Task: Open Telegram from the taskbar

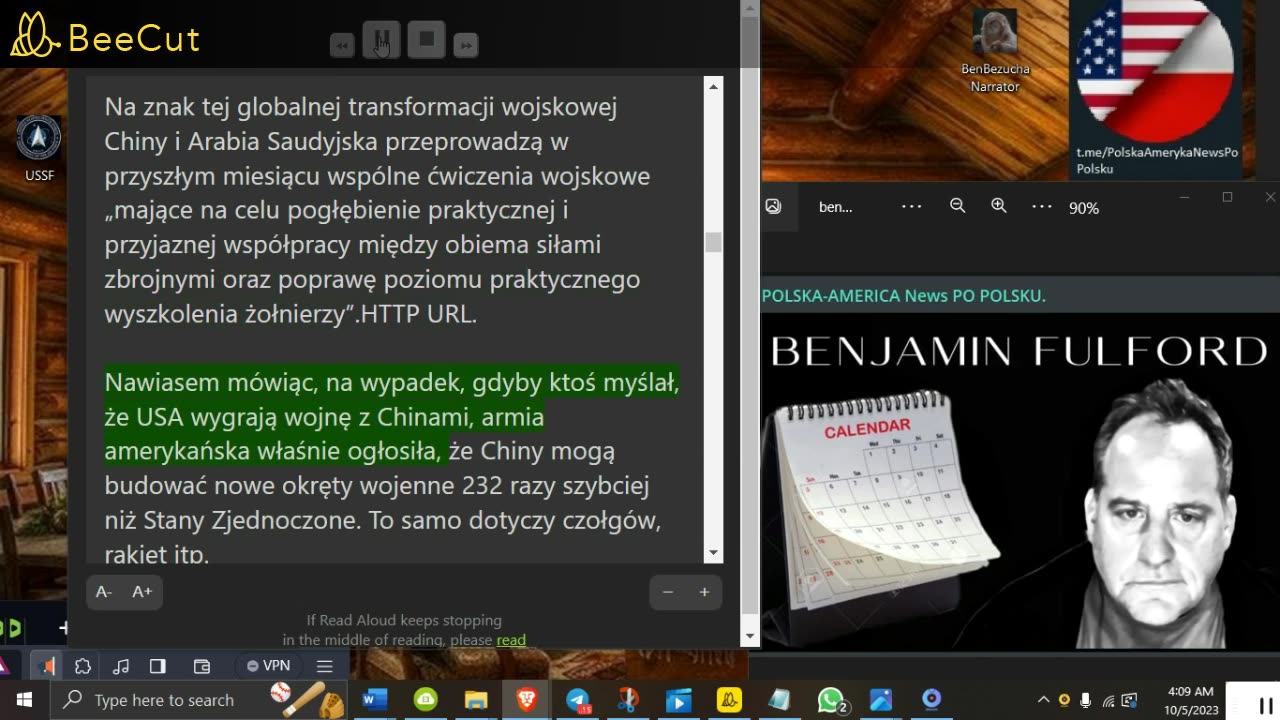Action: (578, 700)
